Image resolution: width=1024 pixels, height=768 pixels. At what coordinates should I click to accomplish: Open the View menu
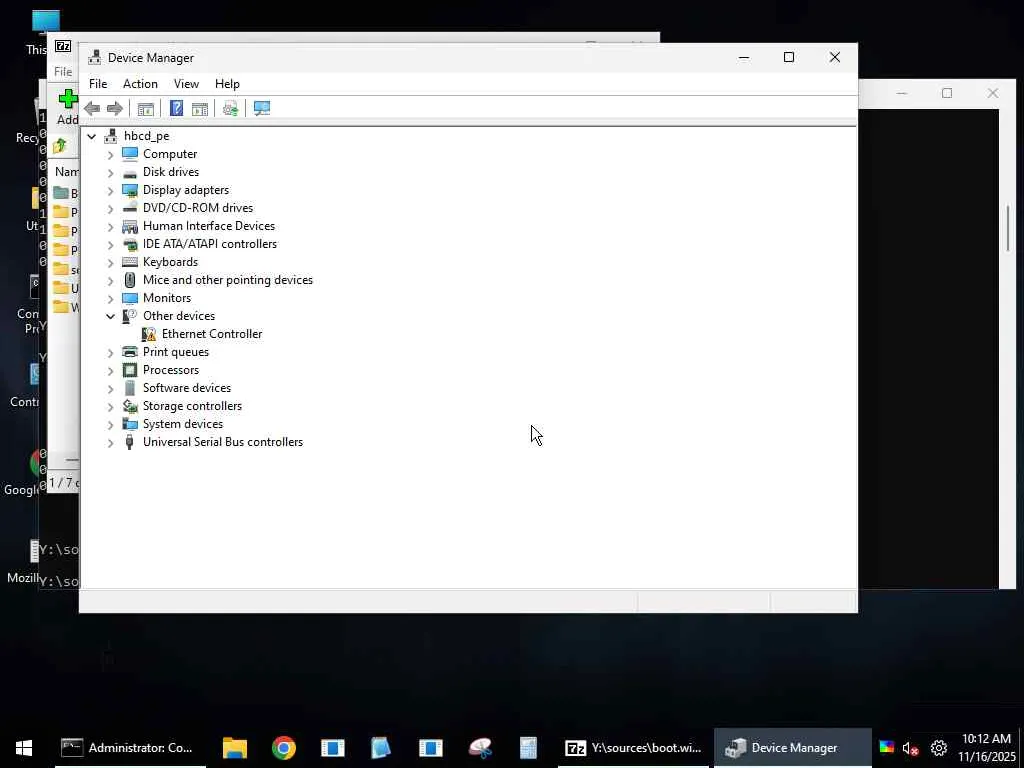point(186,84)
